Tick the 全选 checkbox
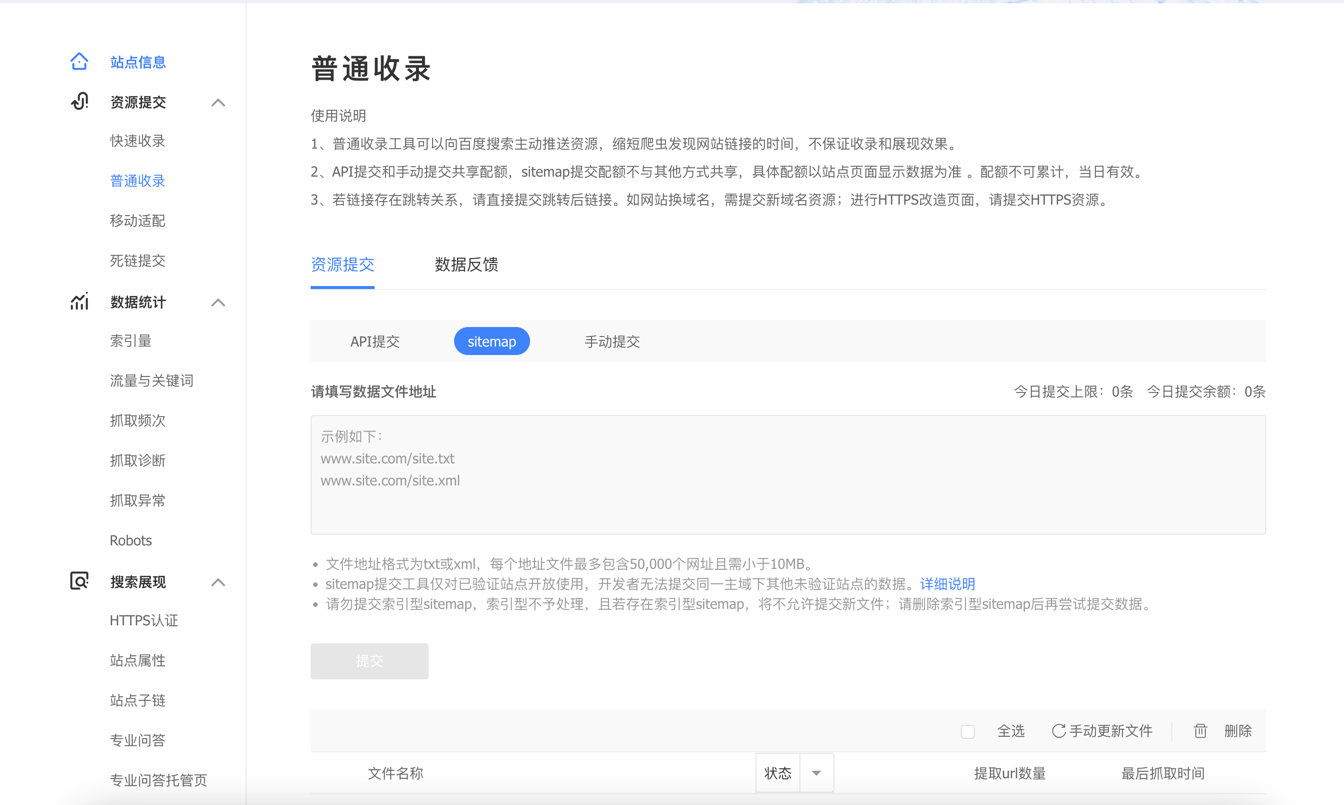This screenshot has width=1344, height=805. tap(968, 732)
